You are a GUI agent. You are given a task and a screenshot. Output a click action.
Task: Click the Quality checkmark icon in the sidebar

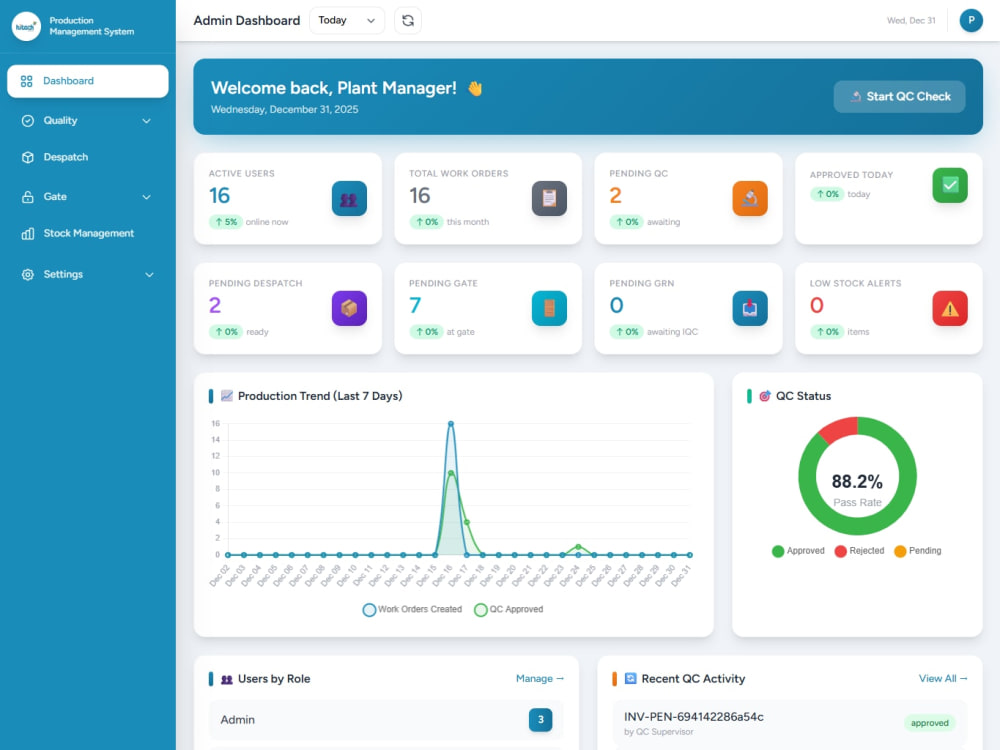(x=27, y=121)
